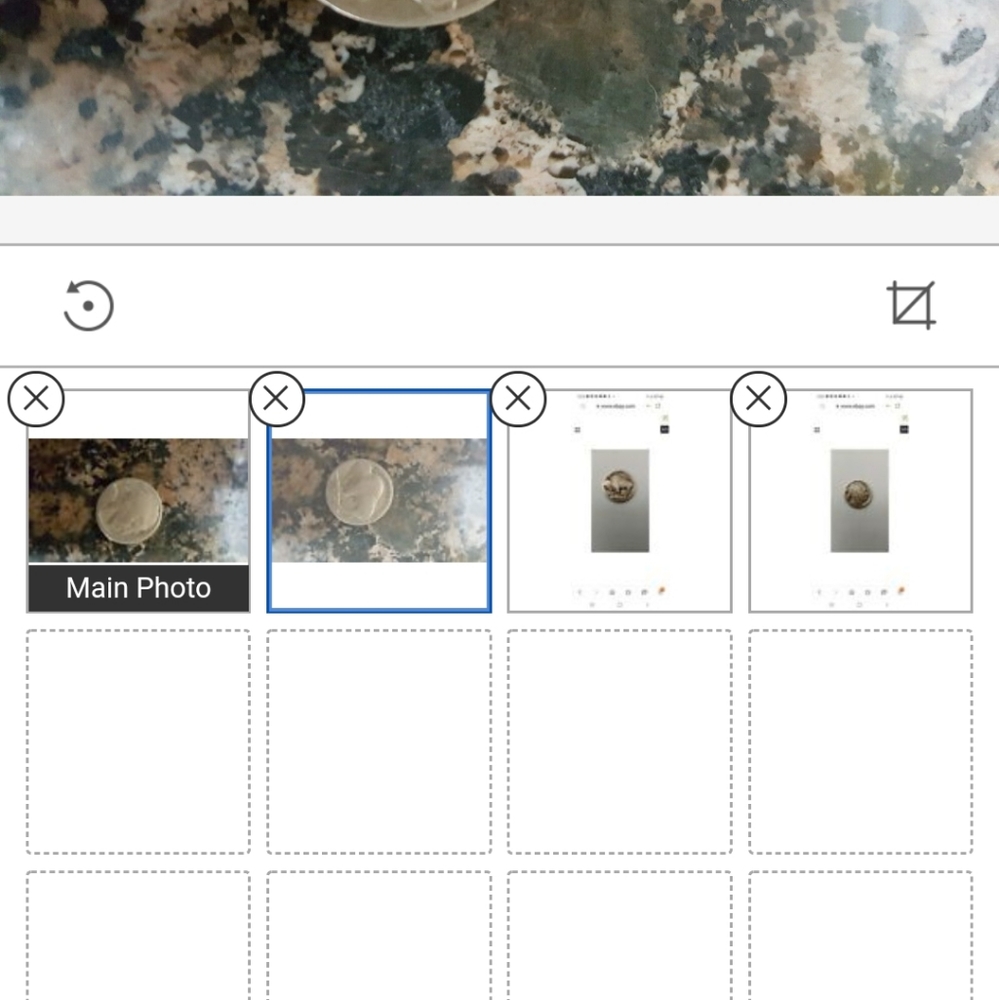The image size is (999, 1000).
Task: Delete the third photo, first eBay screenshot
Action: pos(518,399)
